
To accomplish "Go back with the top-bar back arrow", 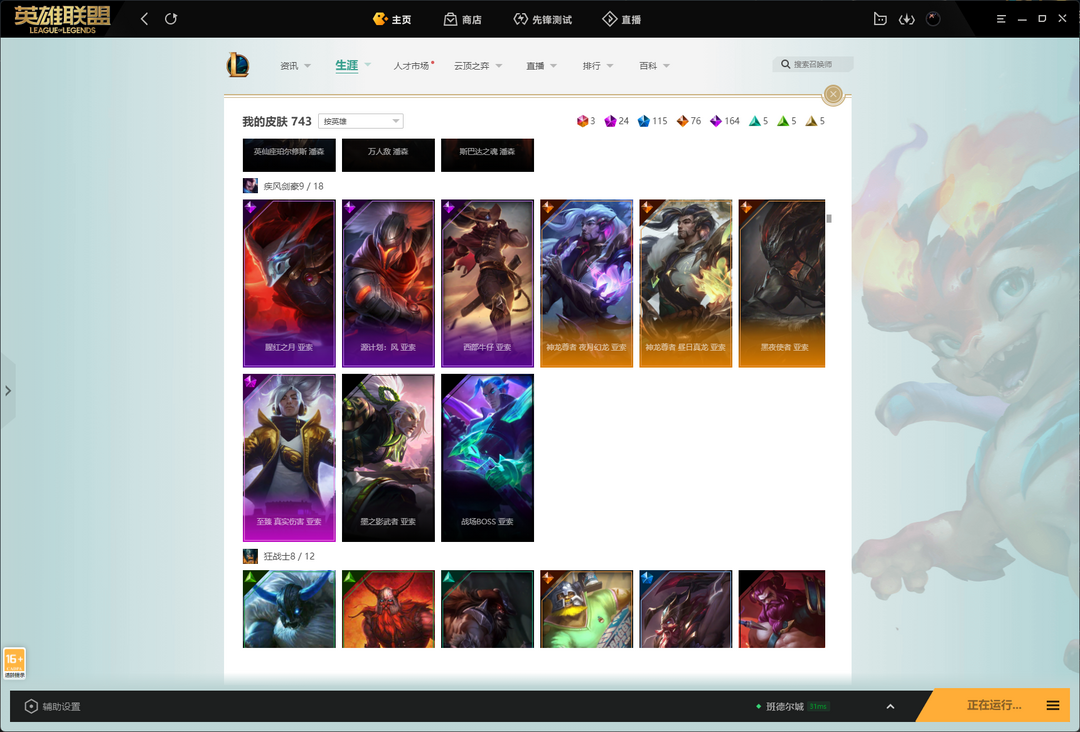I will click(x=145, y=19).
